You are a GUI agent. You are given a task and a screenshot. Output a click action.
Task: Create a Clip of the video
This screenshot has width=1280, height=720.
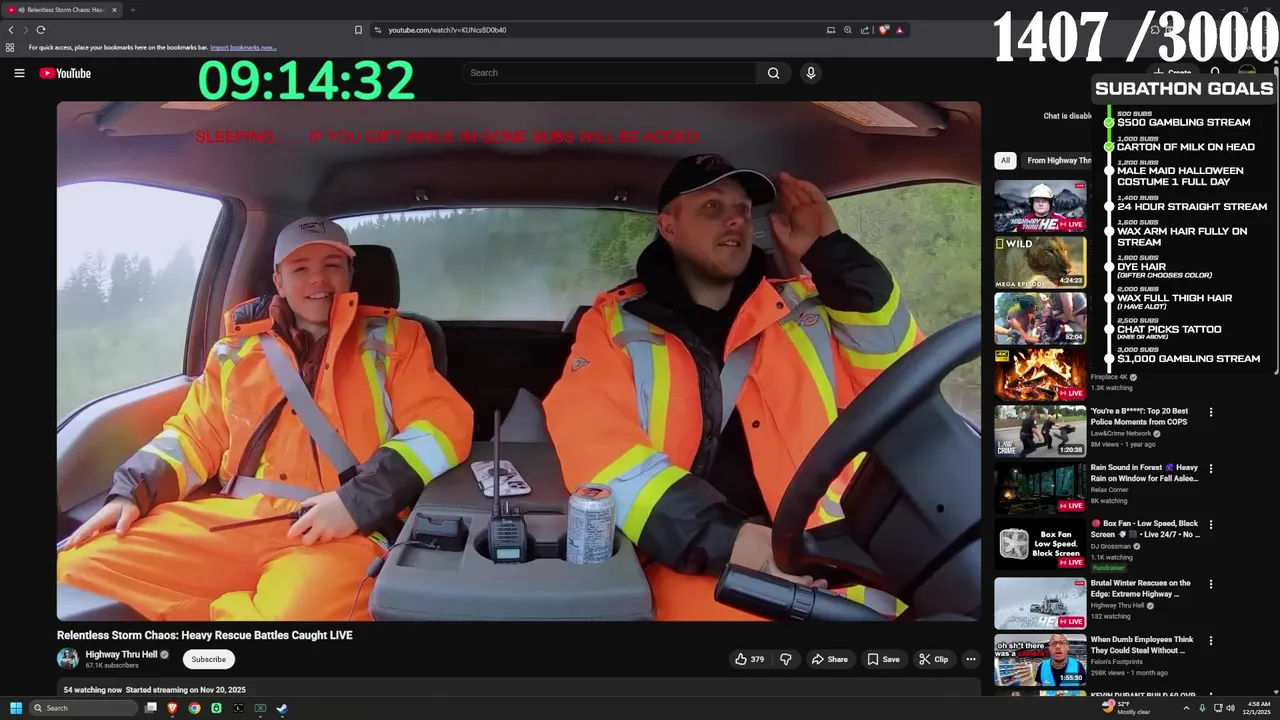(x=933, y=659)
